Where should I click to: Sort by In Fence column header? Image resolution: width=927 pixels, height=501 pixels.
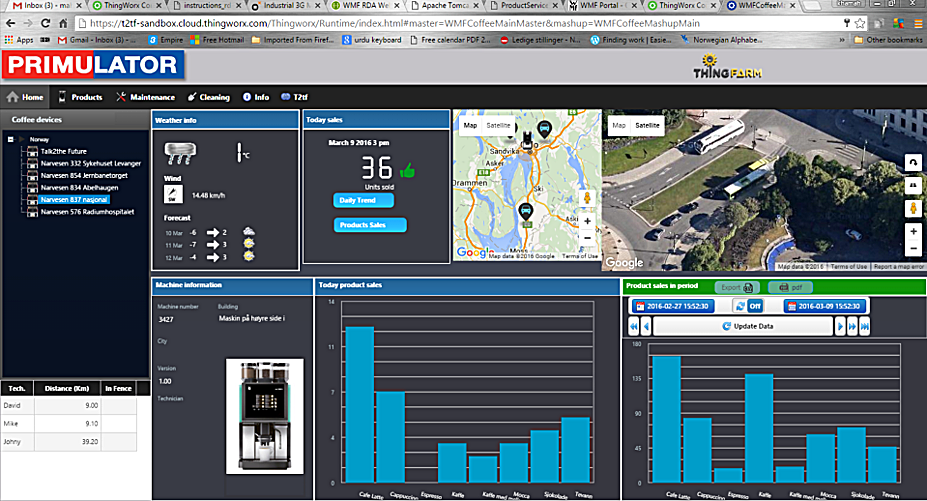(118, 389)
